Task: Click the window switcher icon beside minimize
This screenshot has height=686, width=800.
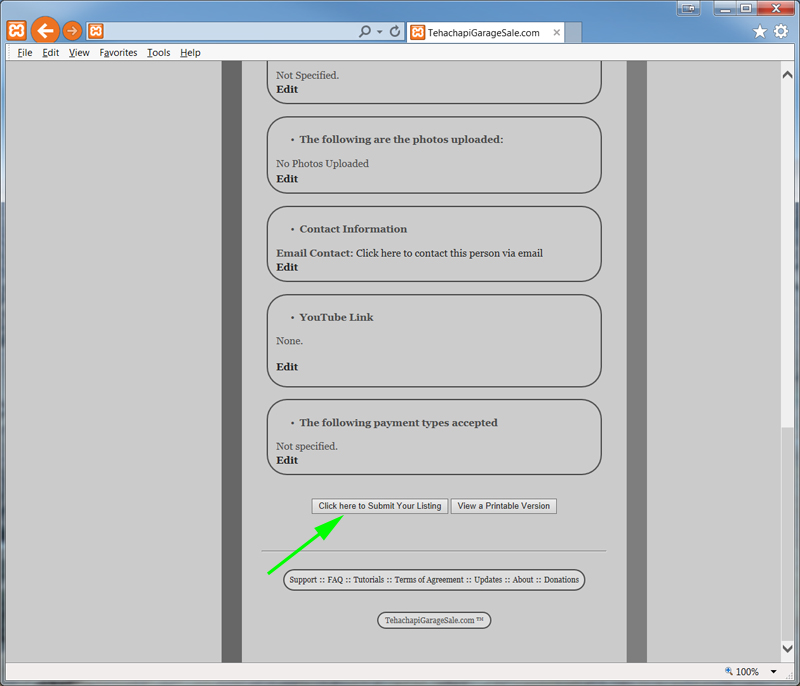Action: click(x=688, y=9)
